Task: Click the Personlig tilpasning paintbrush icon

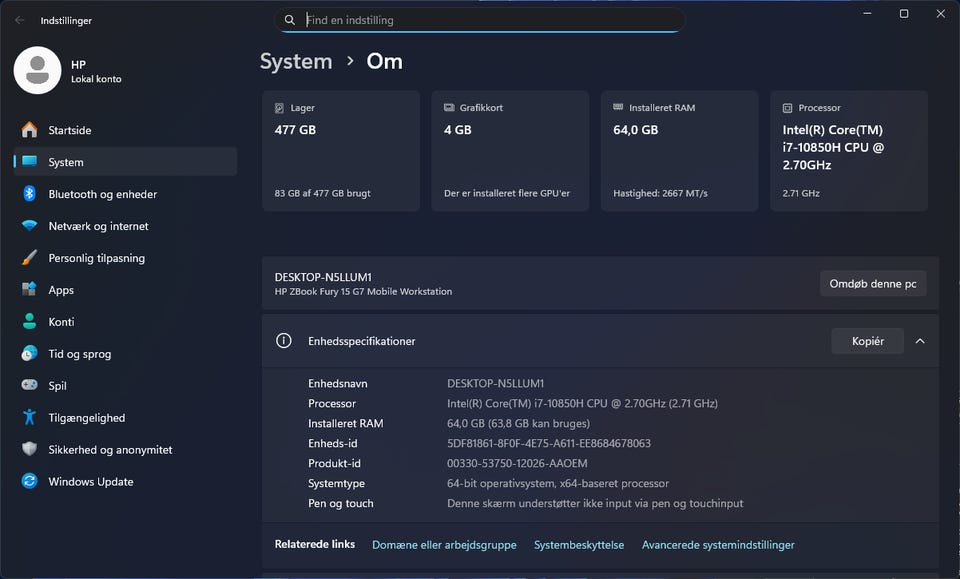Action: tap(29, 258)
